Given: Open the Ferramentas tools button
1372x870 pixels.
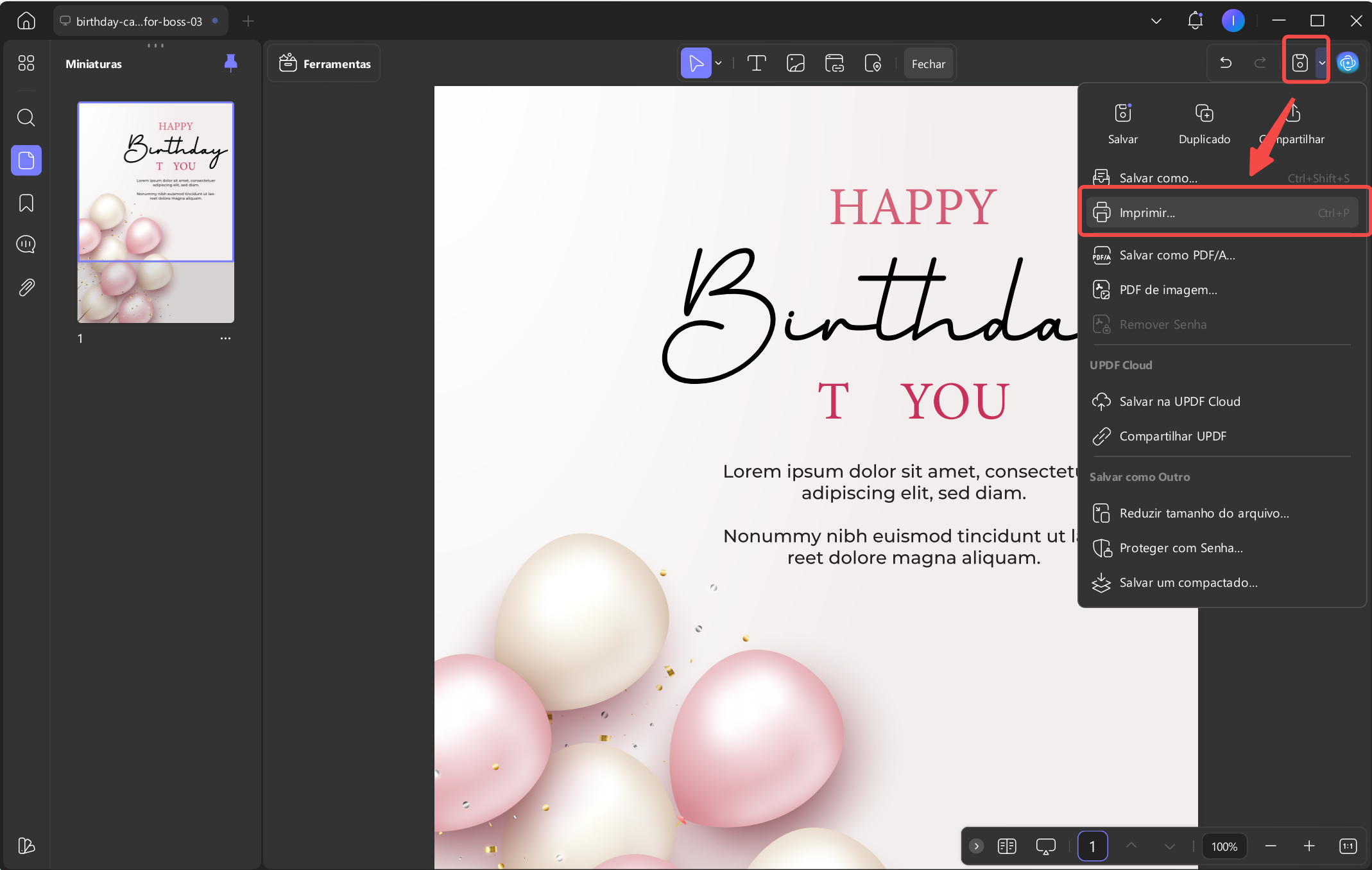Looking at the screenshot, I should (325, 63).
